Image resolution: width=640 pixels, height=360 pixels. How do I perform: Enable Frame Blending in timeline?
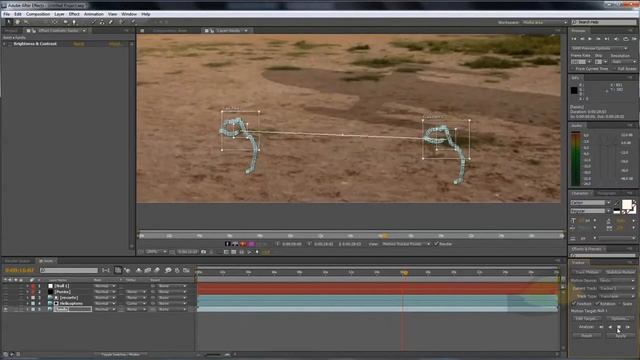tap(148, 270)
